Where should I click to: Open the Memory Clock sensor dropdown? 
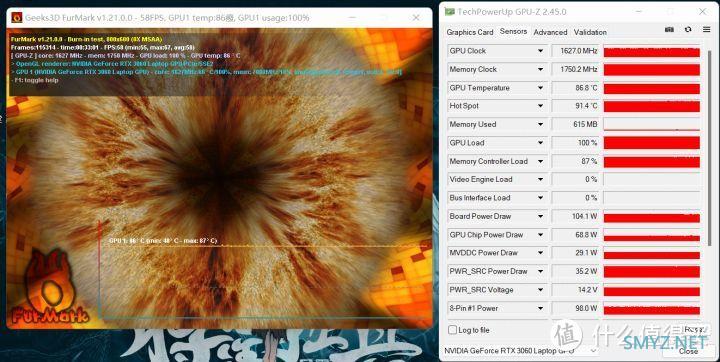tap(540, 69)
